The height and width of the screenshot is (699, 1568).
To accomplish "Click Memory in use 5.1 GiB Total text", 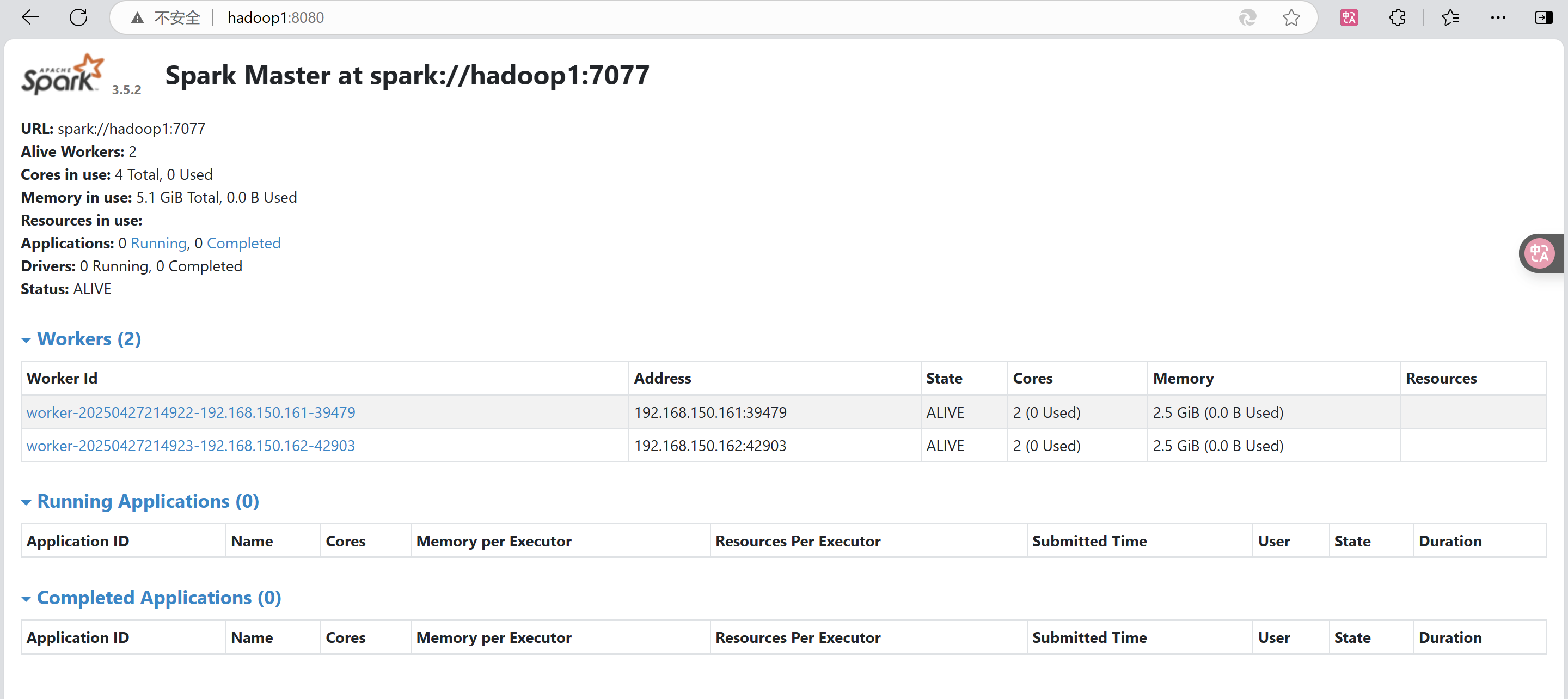I will pyautogui.click(x=159, y=197).
